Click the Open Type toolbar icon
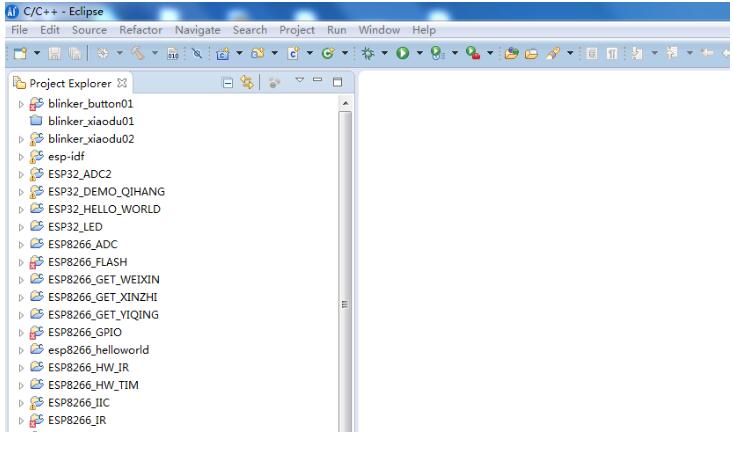733x451 pixels. 511,53
